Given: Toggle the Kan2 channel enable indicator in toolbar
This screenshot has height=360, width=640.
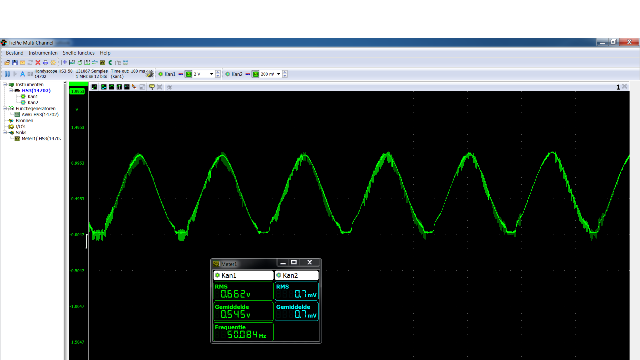Looking at the screenshot, I should 227,74.
